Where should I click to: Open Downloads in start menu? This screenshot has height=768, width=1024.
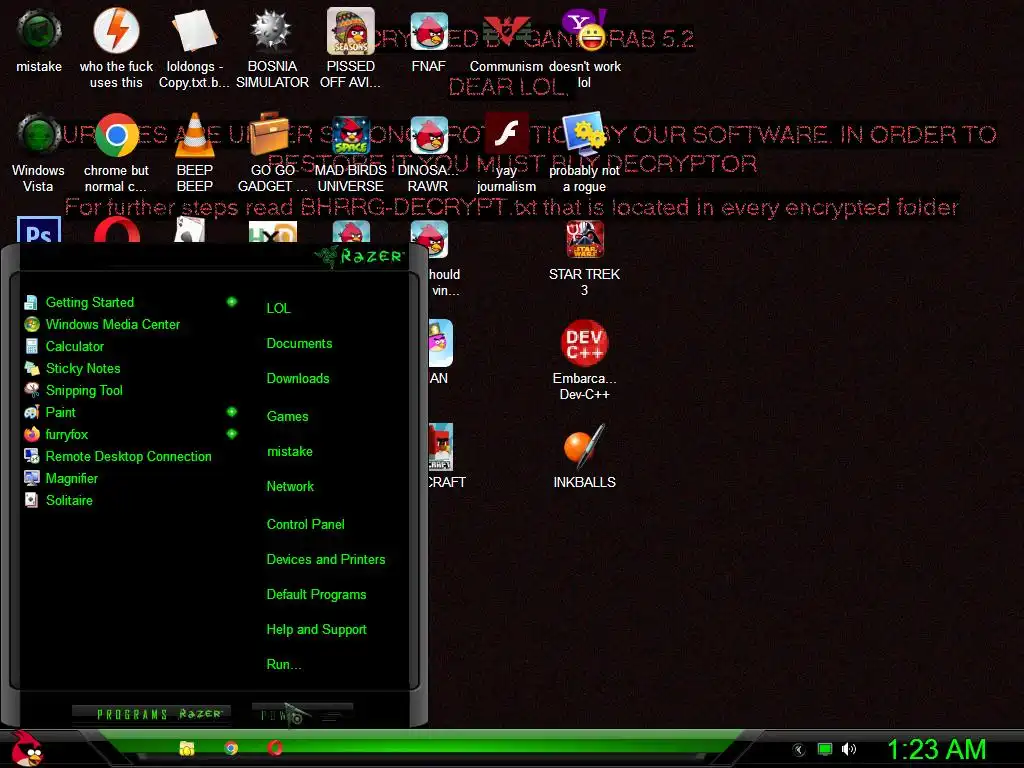coord(298,378)
